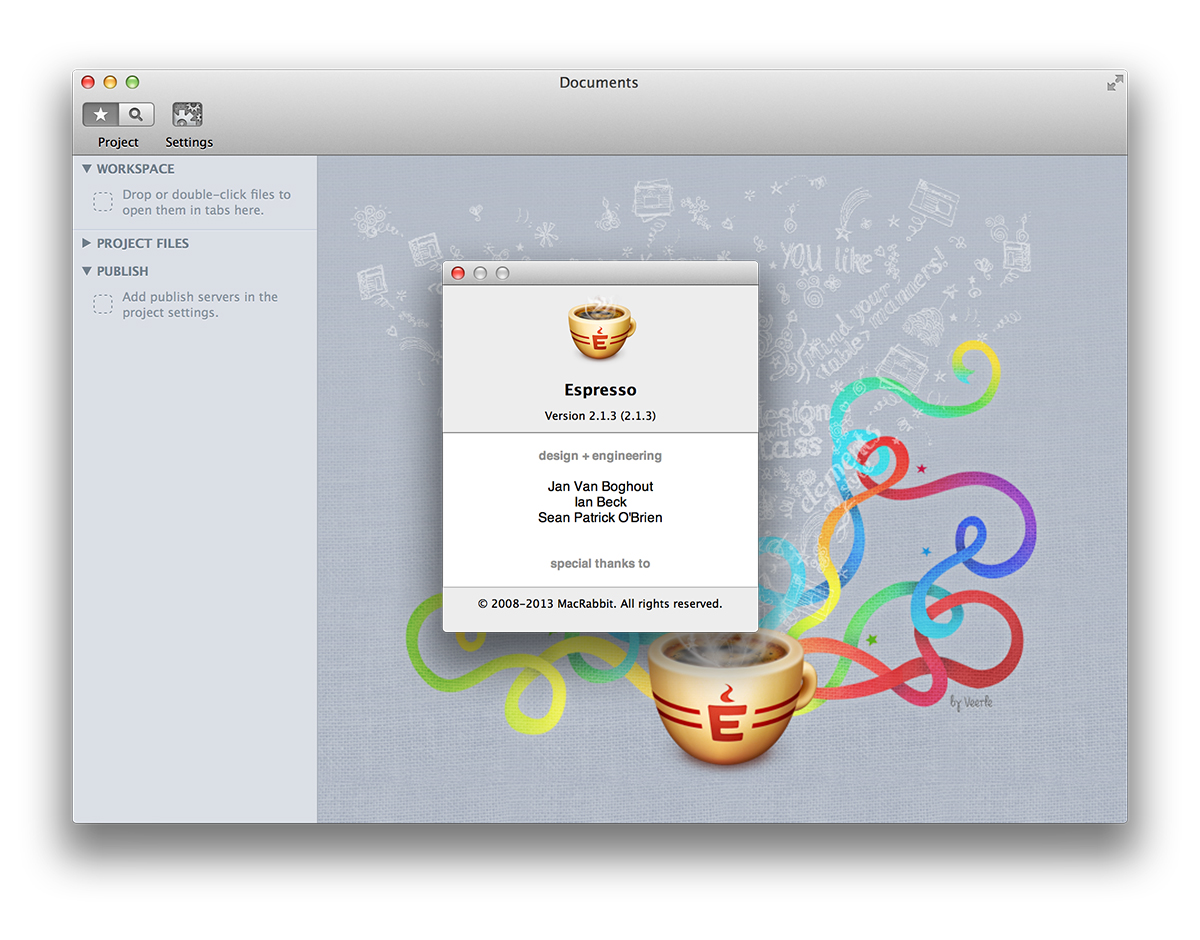Screen dimensions: 1200x940
Task: Click the "© 2008–2013 MacRabbit" copyright line
Action: pyautogui.click(x=600, y=603)
